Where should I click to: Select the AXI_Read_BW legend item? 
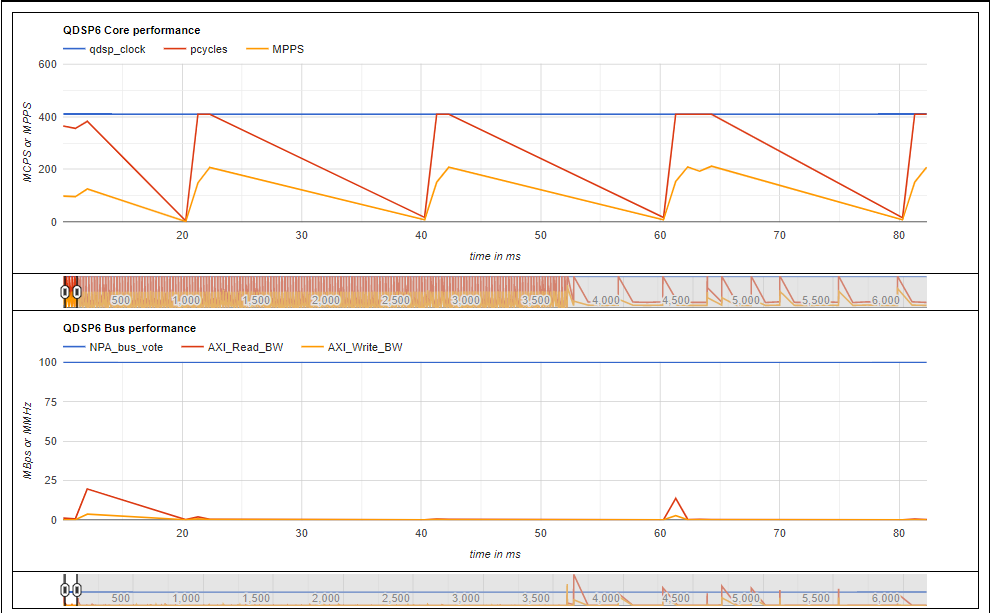(x=232, y=347)
